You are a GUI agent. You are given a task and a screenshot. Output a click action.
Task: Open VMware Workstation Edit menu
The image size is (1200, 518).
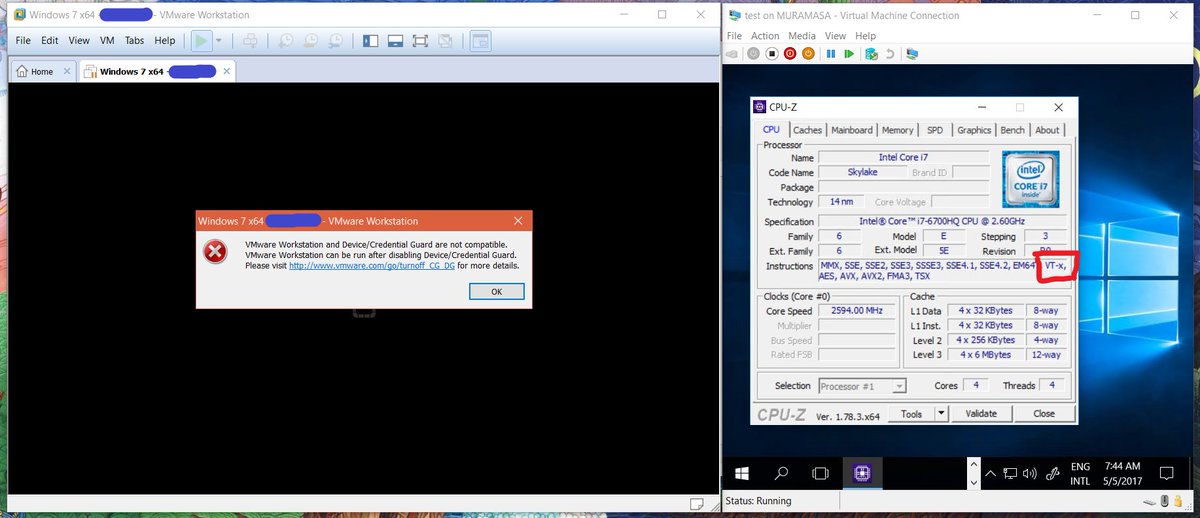[50, 41]
